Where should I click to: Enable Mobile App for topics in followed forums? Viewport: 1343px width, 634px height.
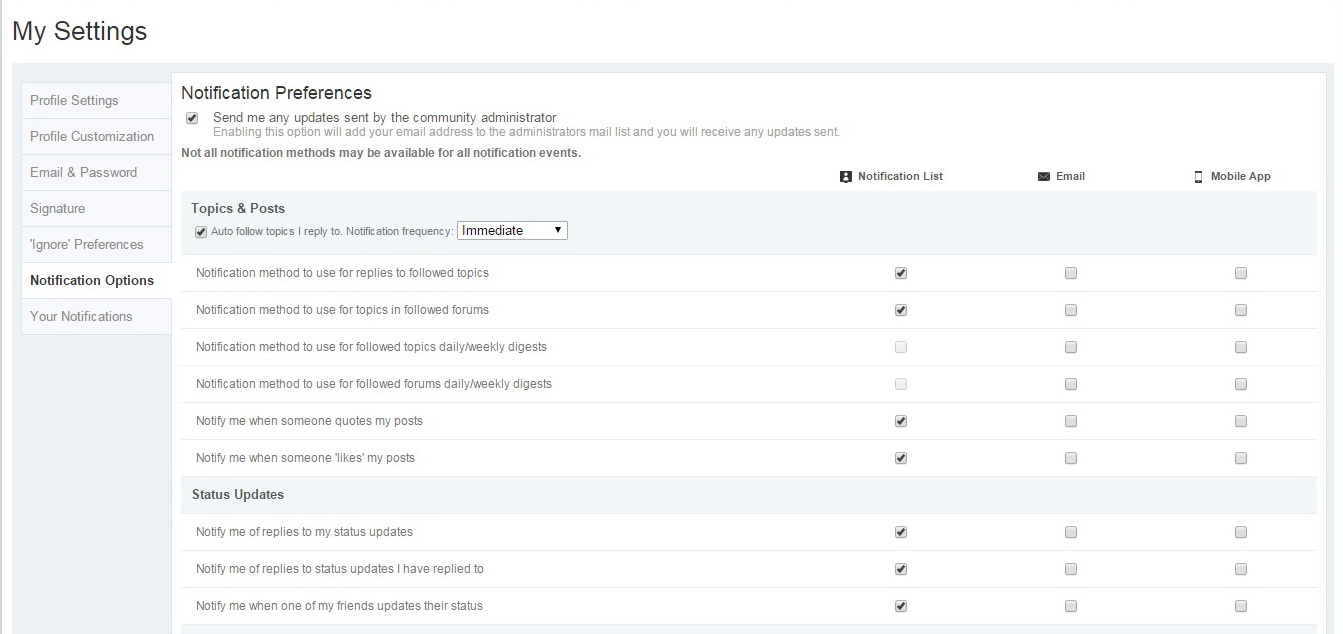point(1241,310)
